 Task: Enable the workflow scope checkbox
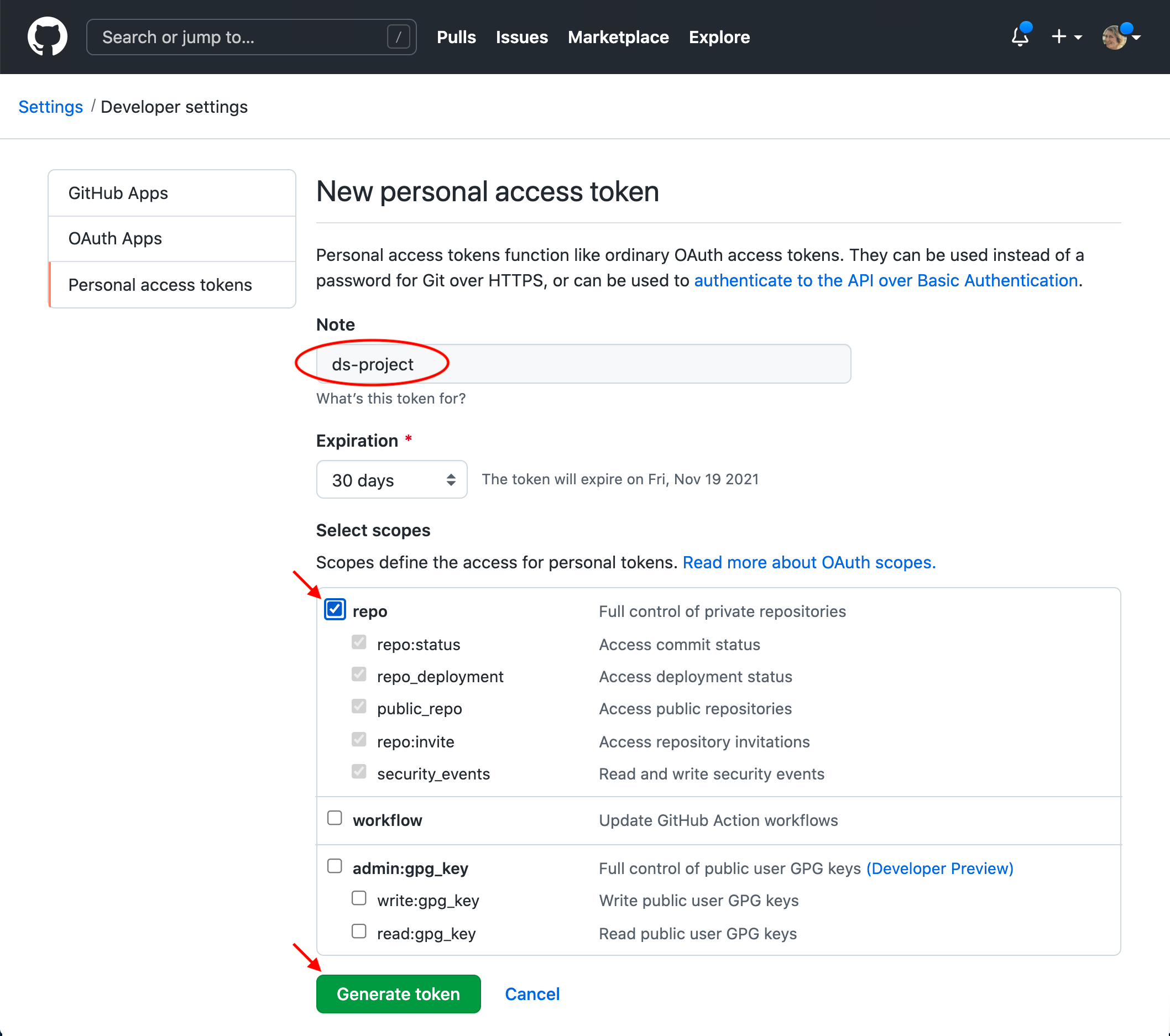tap(335, 819)
